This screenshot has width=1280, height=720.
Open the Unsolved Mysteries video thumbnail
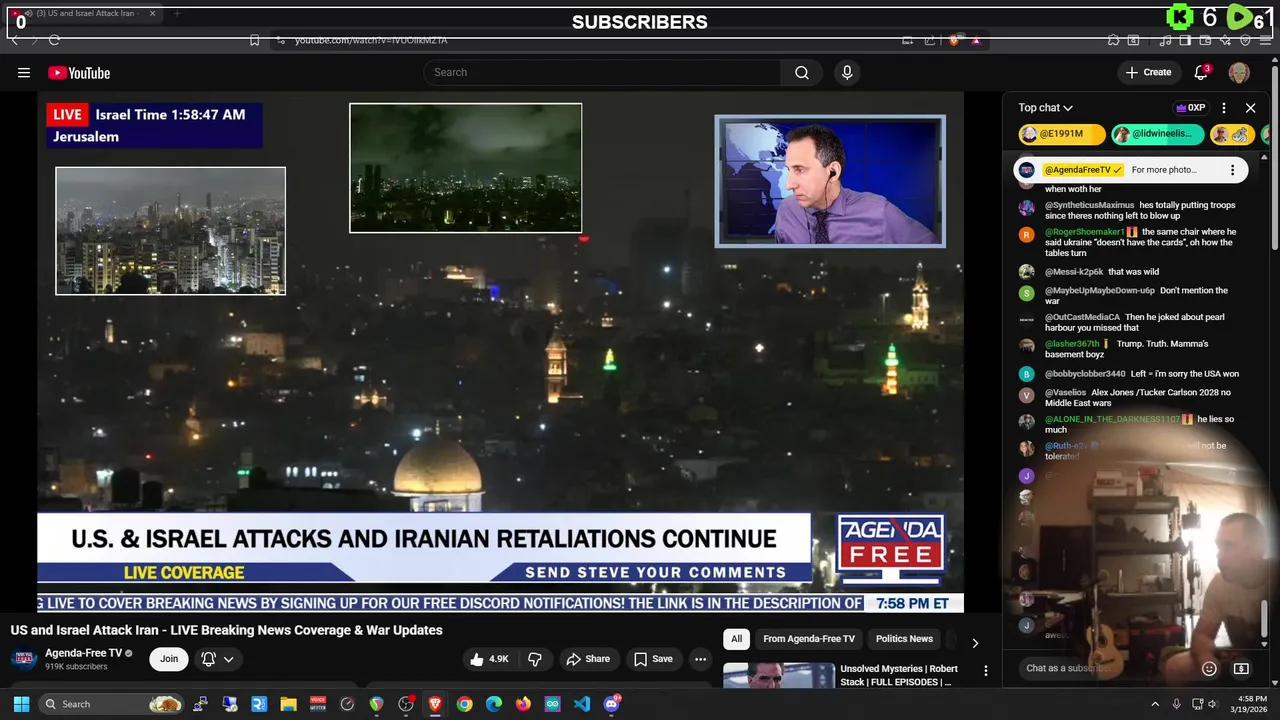point(779,676)
